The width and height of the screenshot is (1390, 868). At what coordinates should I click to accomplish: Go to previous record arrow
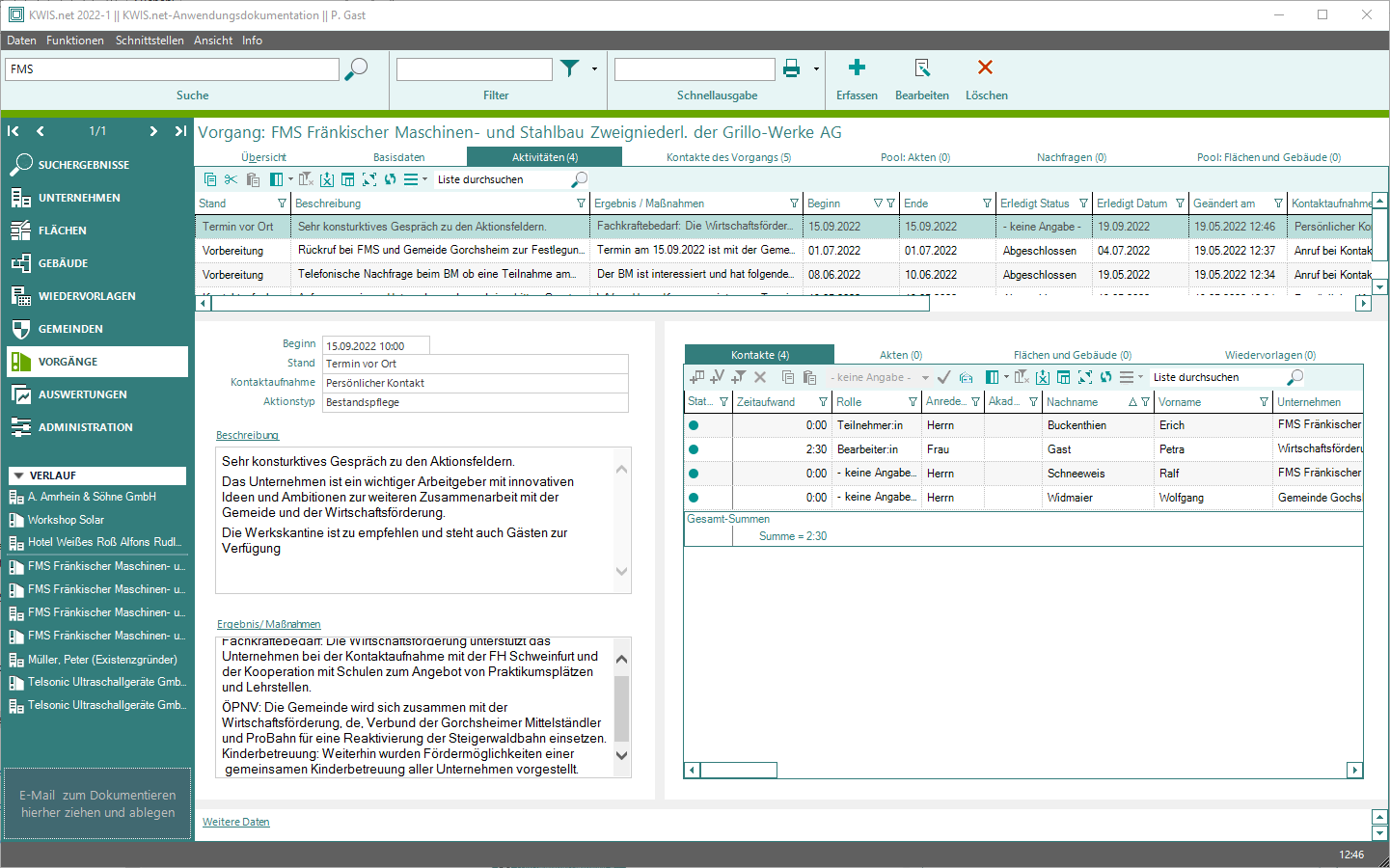pos(41,131)
